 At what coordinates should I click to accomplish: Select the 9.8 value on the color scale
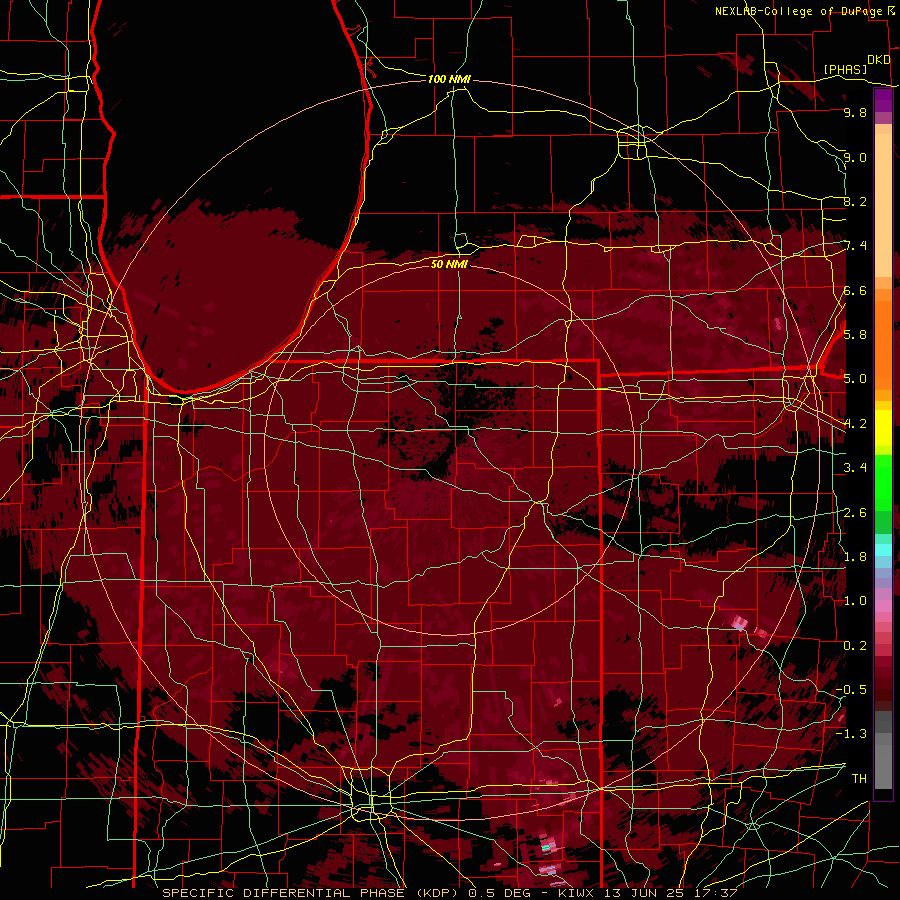(855, 112)
